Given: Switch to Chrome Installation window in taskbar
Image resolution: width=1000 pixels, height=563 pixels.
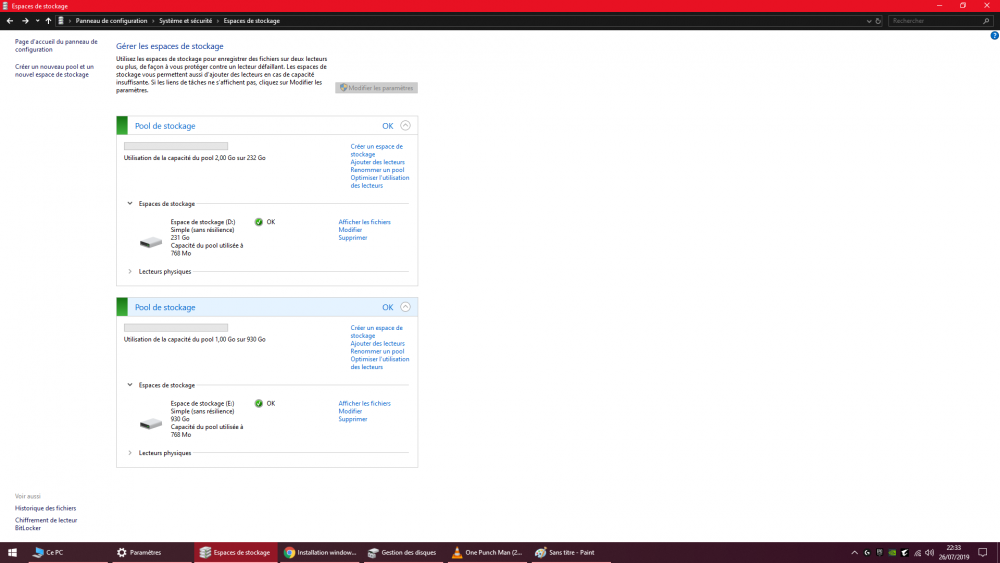Looking at the screenshot, I should pos(321,553).
